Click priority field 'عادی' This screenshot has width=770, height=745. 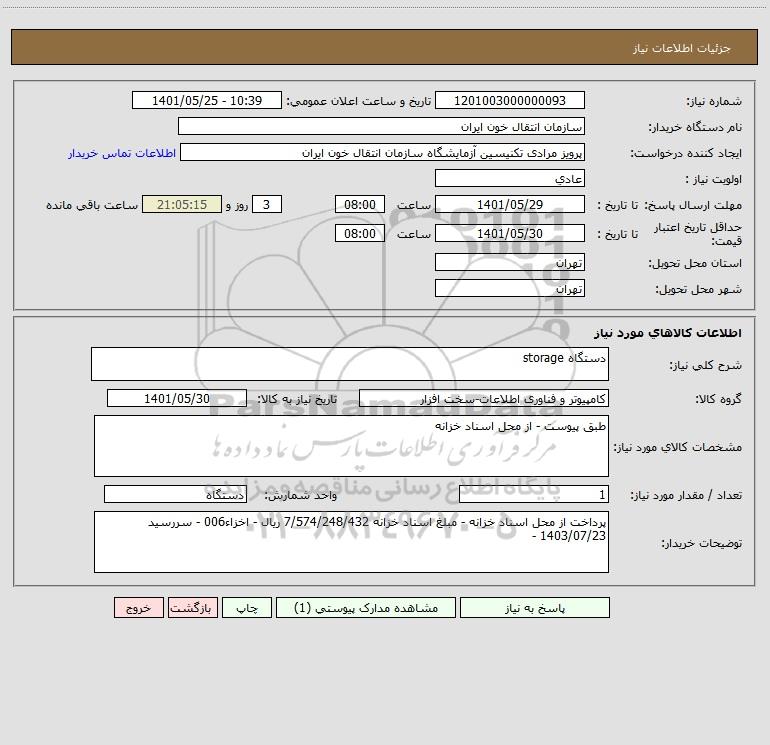(x=510, y=178)
